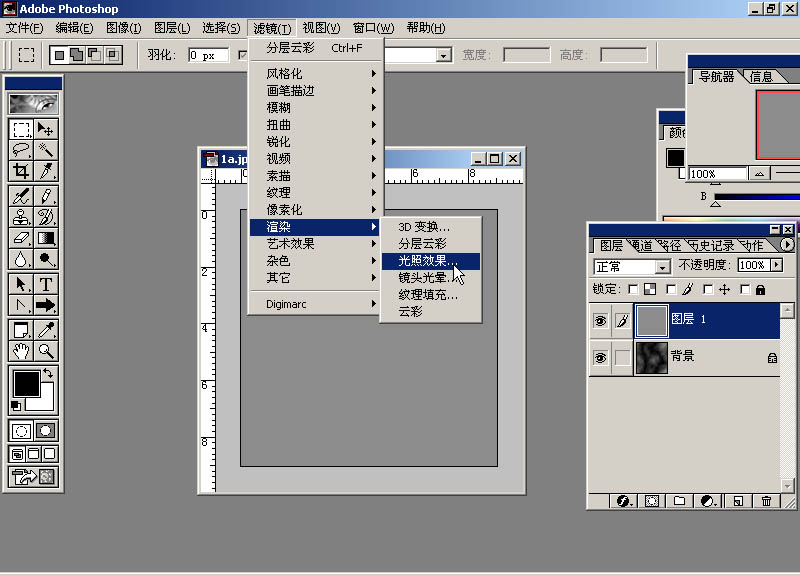Select the Magic Wand tool

[x=45, y=150]
